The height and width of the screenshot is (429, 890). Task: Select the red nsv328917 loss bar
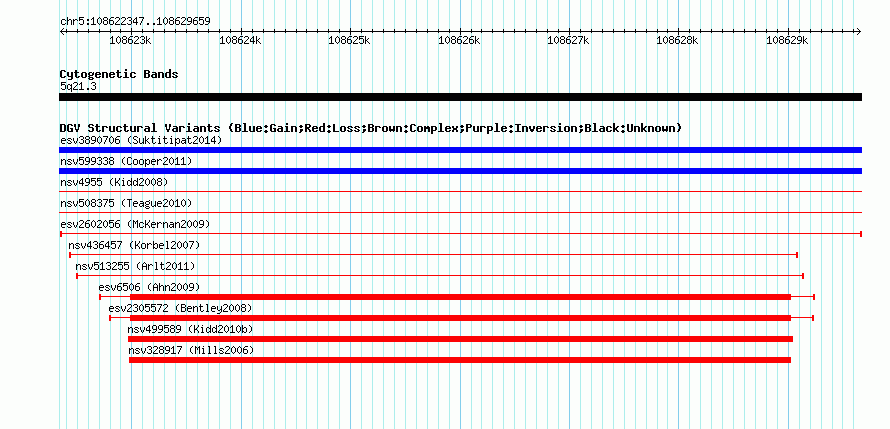point(460,360)
